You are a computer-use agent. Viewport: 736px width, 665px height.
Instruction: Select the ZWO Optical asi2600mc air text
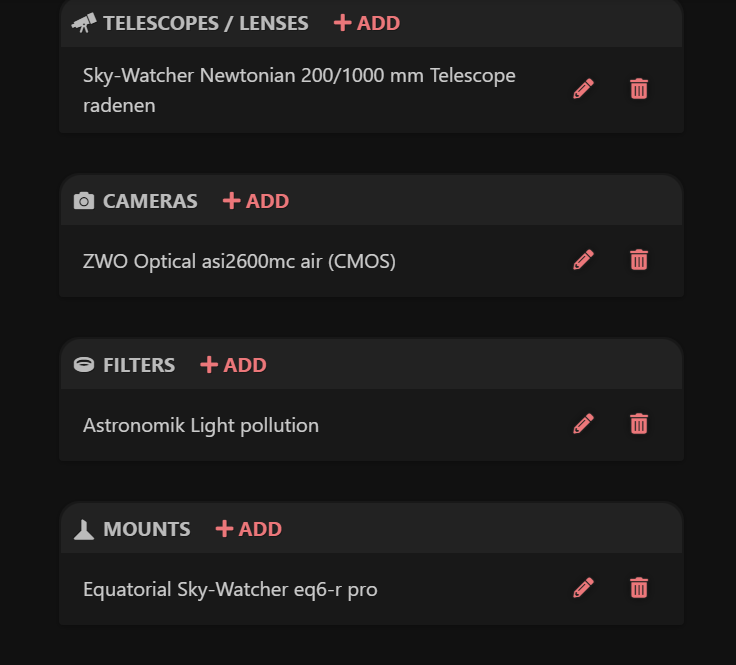[x=239, y=261]
